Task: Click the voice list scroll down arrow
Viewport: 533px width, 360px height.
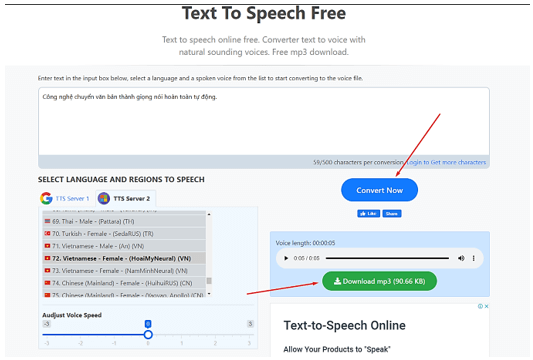Action: point(209,293)
